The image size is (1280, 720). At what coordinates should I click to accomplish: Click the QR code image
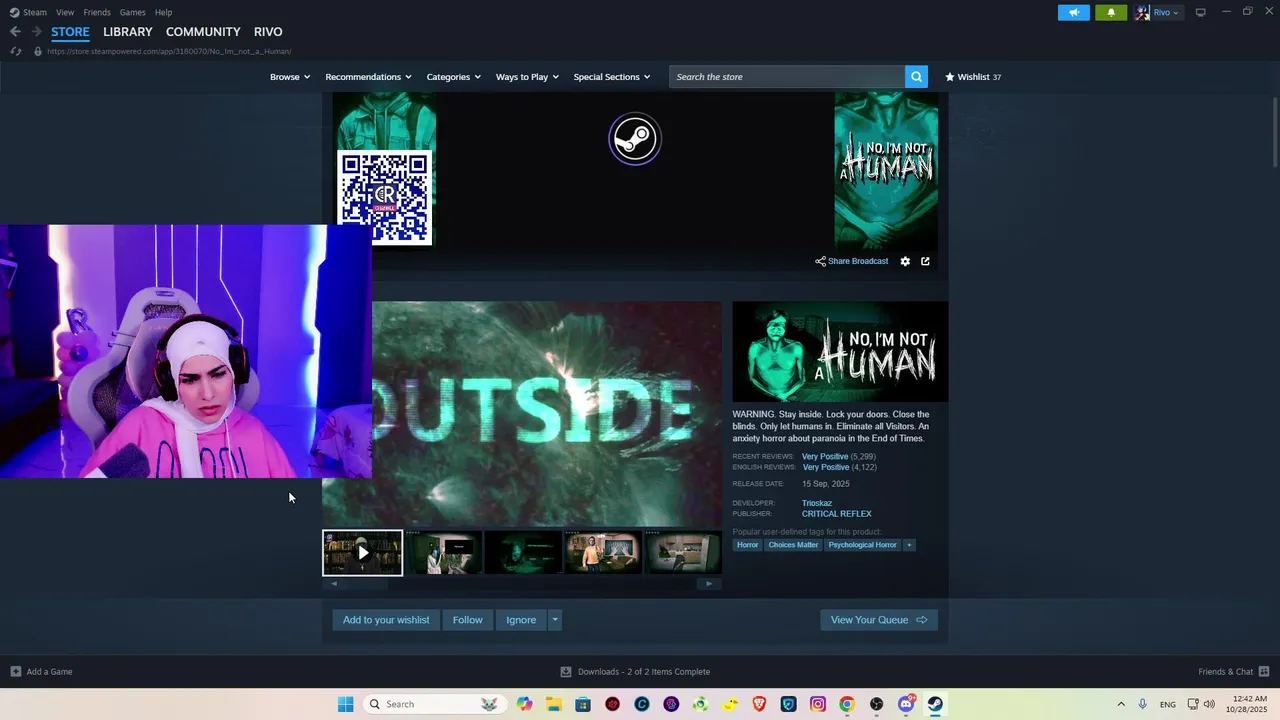[x=385, y=197]
